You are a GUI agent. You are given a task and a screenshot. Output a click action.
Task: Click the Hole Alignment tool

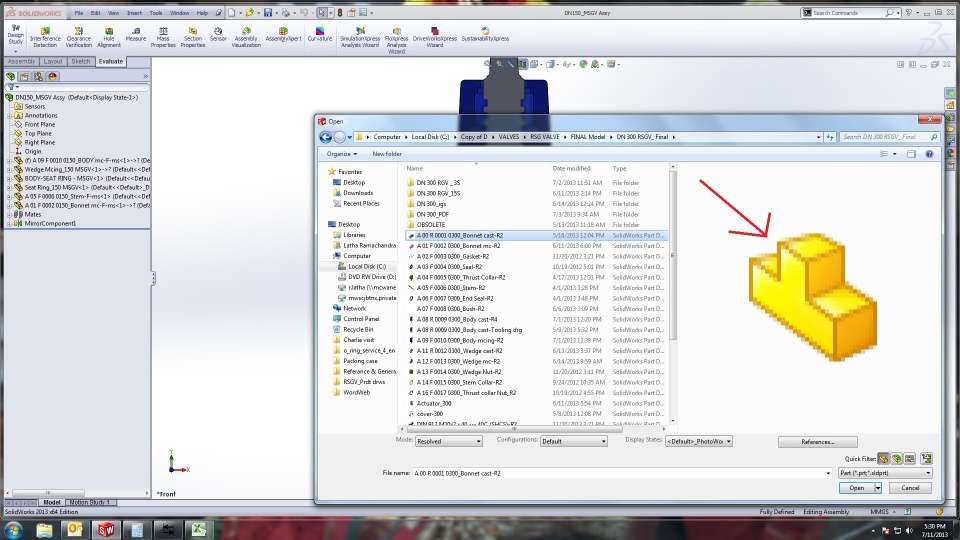[108, 37]
